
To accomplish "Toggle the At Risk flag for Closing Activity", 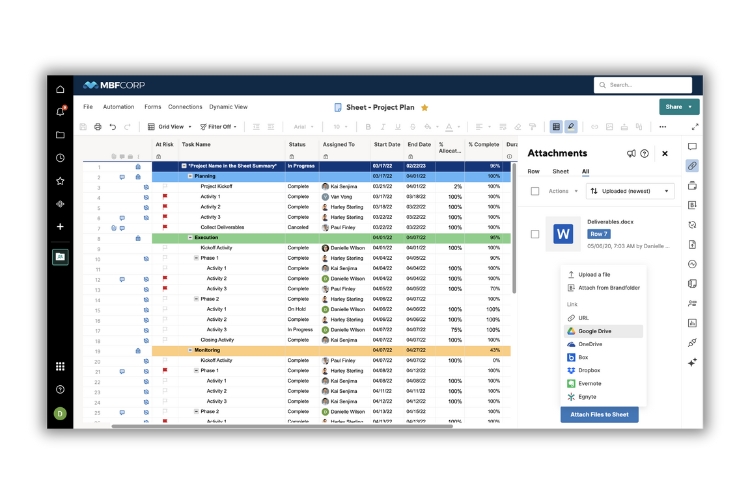I will (x=165, y=340).
